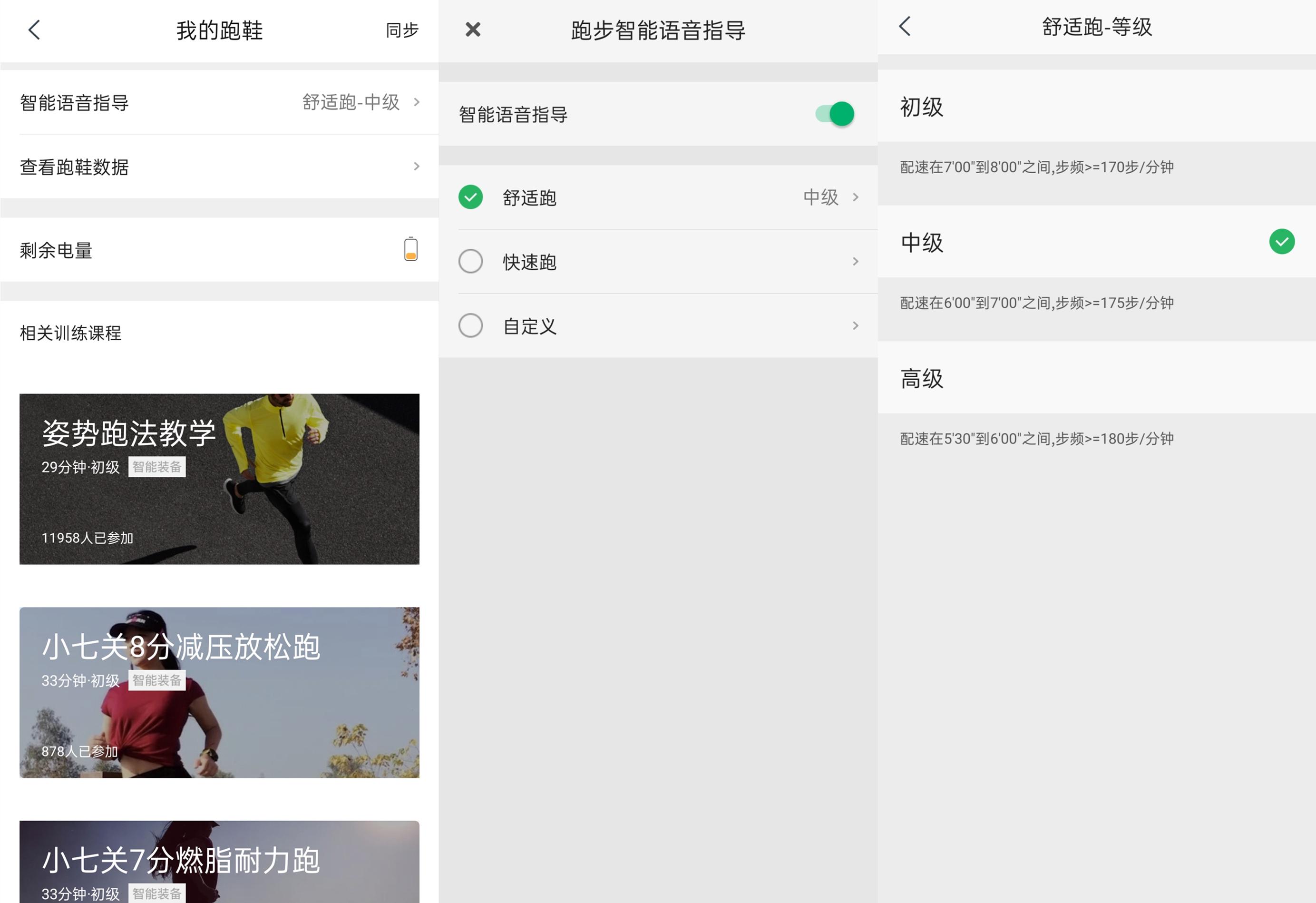This screenshot has height=903, width=1316.
Task: Click the green checkmark beside 中级 level
Action: 1281,241
